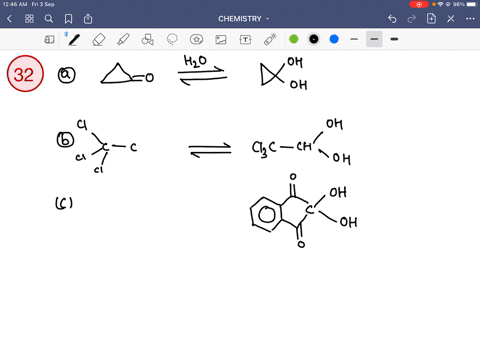Select the Text box tool
The width and height of the screenshot is (480, 360).
click(x=245, y=40)
